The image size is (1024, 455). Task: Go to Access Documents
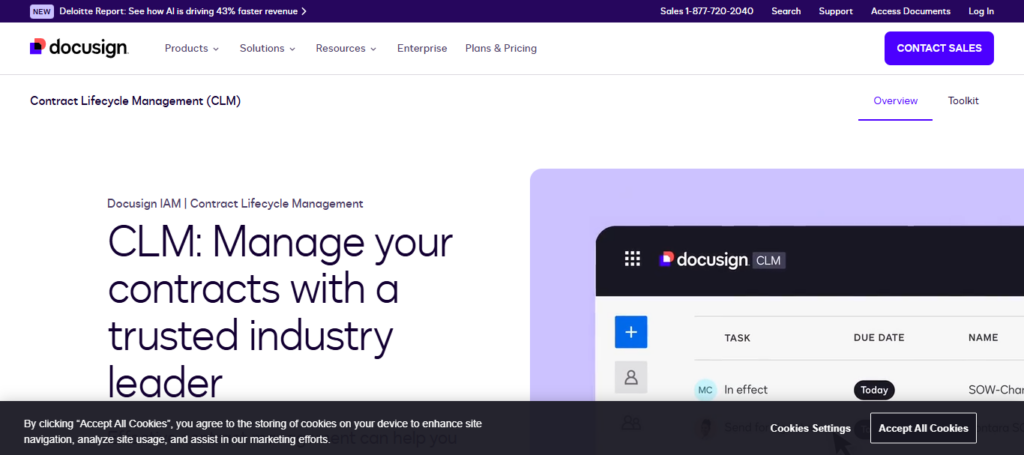click(x=910, y=11)
